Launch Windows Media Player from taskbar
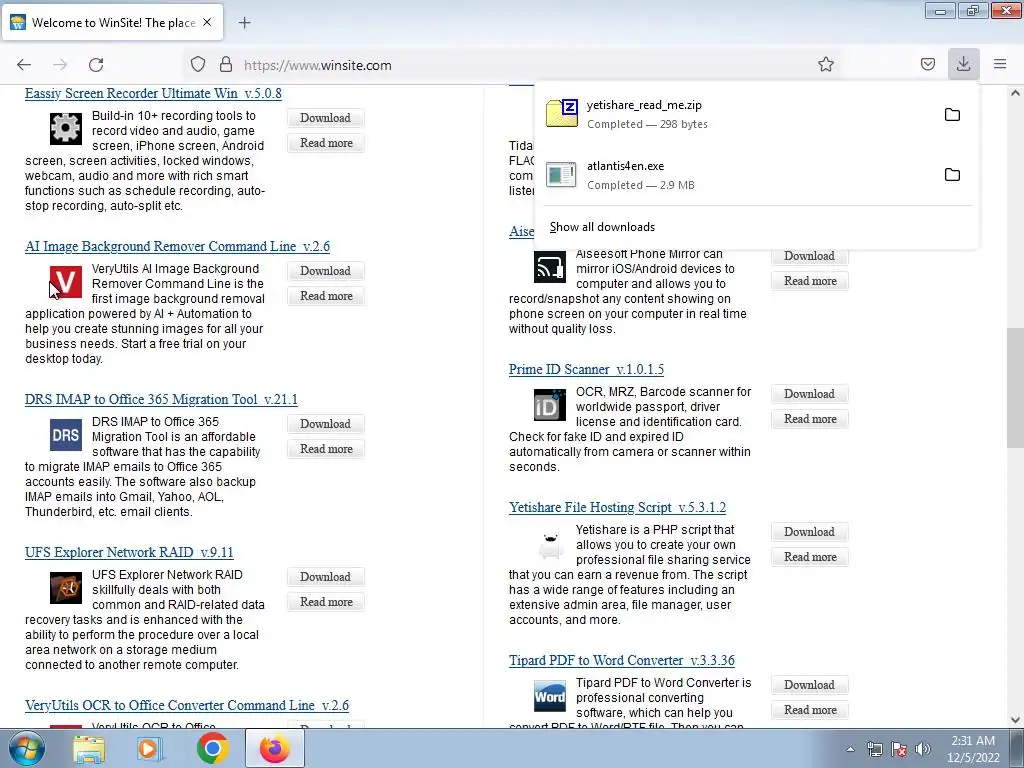Screen dimensions: 1024x768 click(150, 749)
